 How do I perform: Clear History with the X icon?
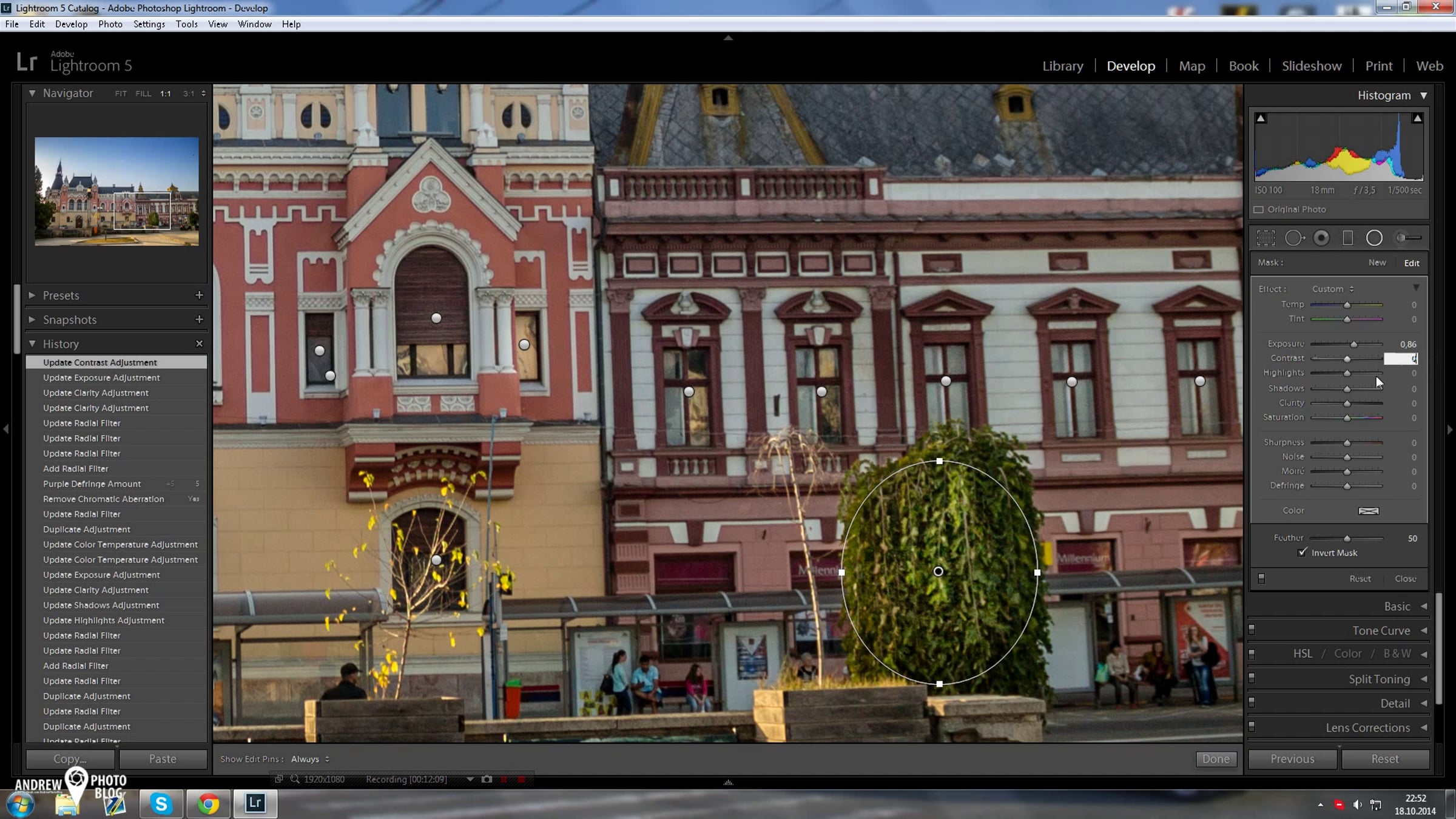(x=199, y=343)
